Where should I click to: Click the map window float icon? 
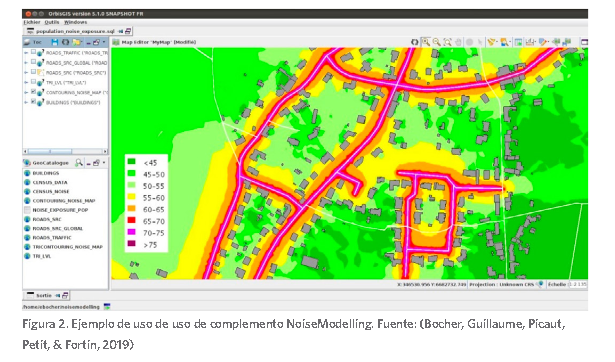pyautogui.click(x=584, y=42)
